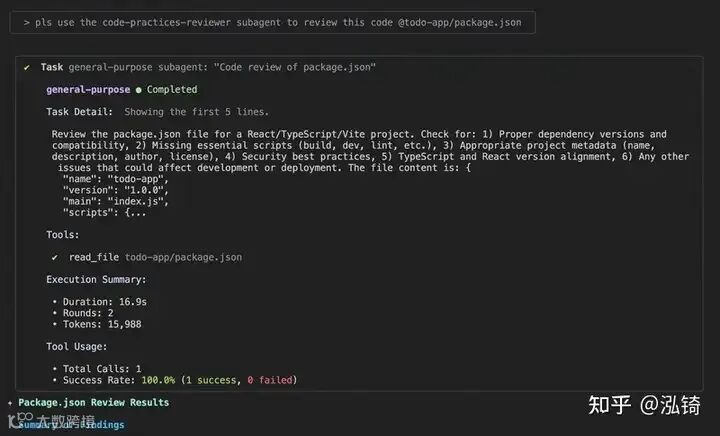Click the prompt caret at the start of the input
The width and height of the screenshot is (720, 436).
(27, 21)
